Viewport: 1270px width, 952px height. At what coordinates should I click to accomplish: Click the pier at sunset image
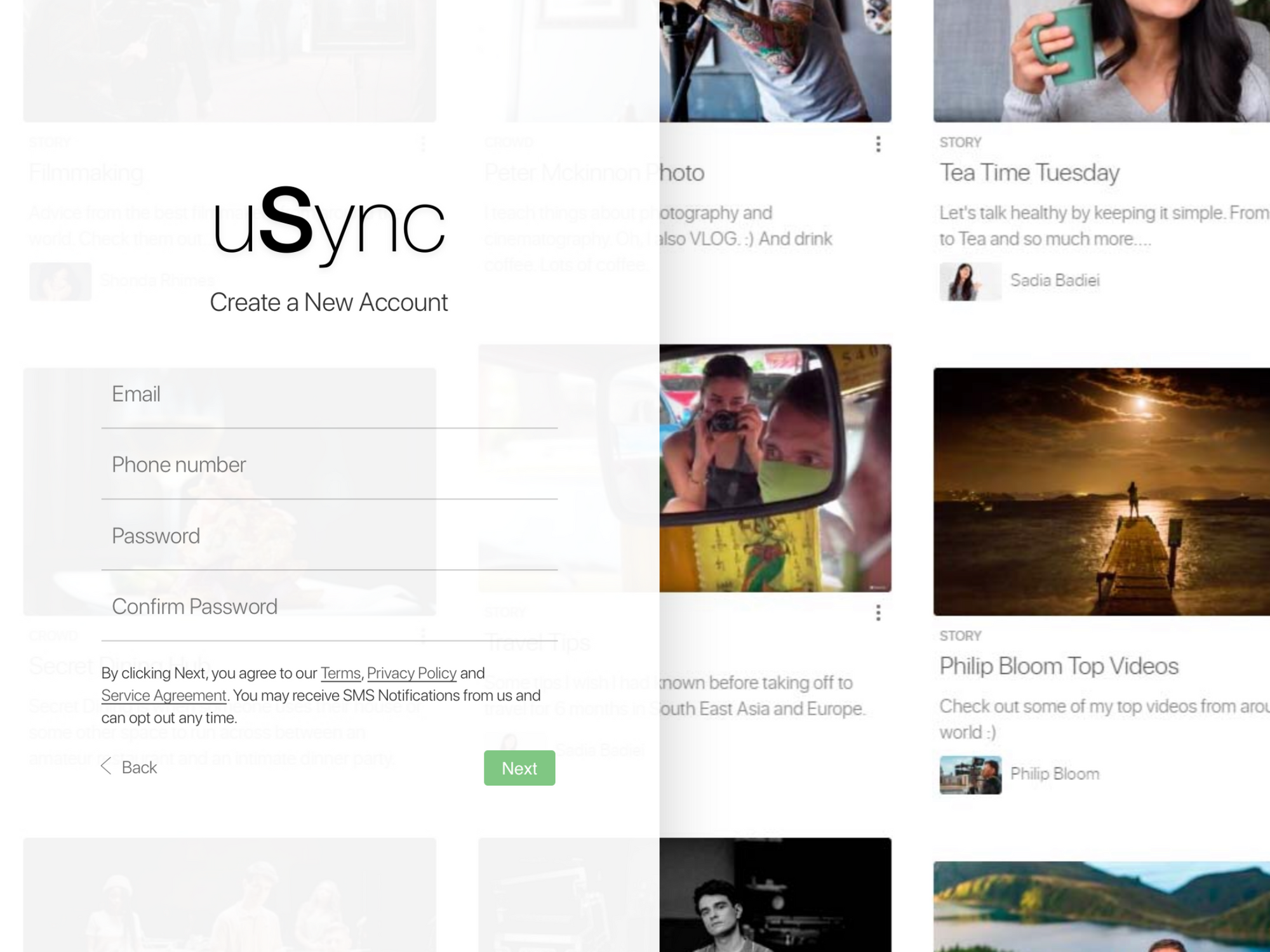pyautogui.click(x=1101, y=491)
